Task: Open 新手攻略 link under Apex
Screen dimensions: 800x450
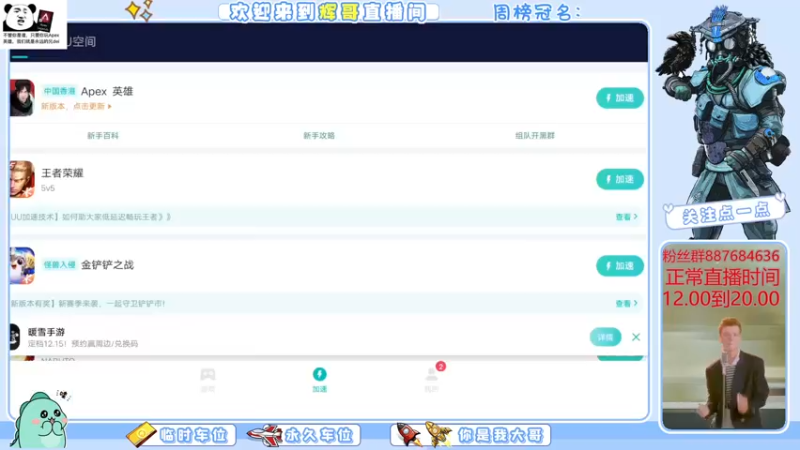Action: [319, 136]
